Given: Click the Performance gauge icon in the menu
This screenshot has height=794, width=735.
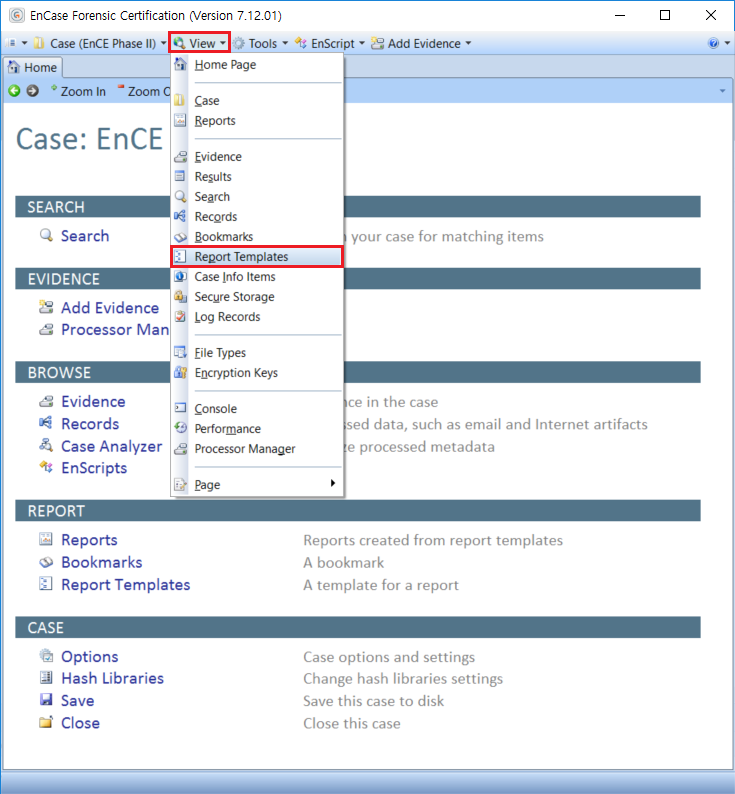Looking at the screenshot, I should click(180, 428).
